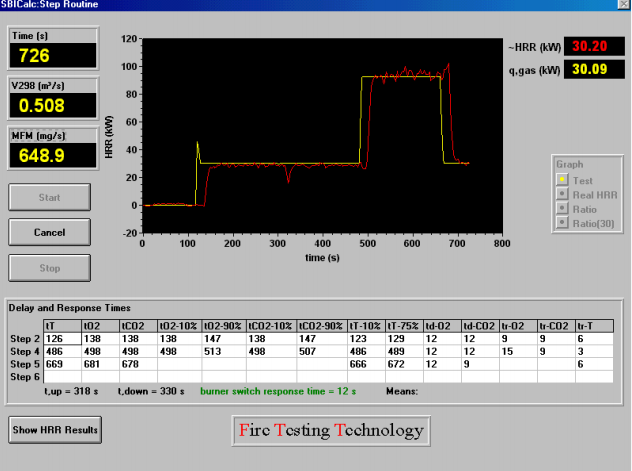The image size is (632, 471).
Task: Select the Real HRR graph option
Action: click(562, 194)
